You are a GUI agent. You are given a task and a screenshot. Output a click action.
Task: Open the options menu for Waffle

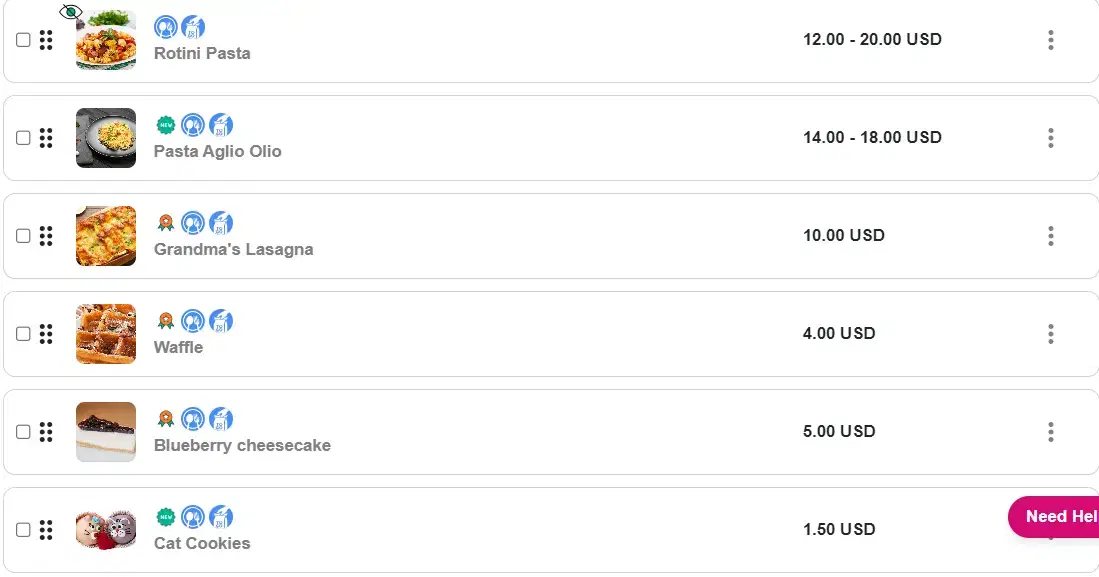point(1050,334)
